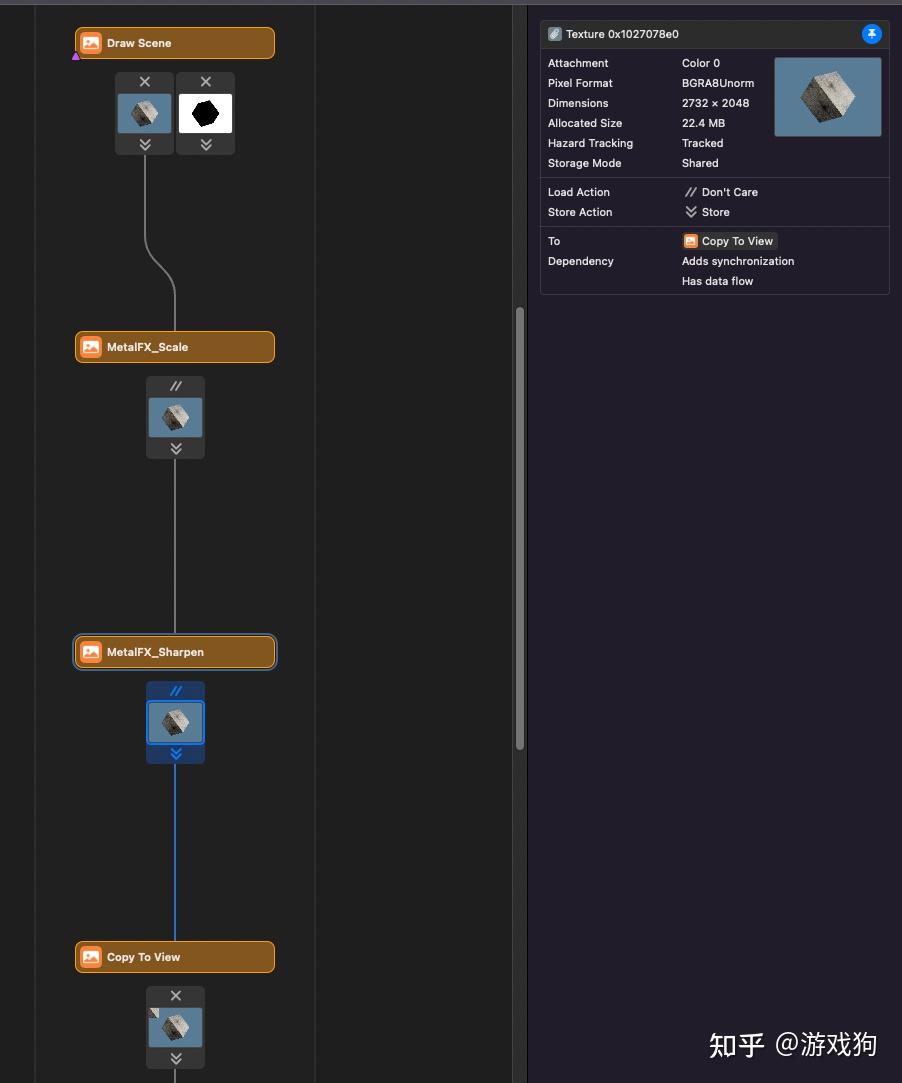This screenshot has height=1083, width=902.
Task: Click the texture preview image in the inspector
Action: click(828, 96)
